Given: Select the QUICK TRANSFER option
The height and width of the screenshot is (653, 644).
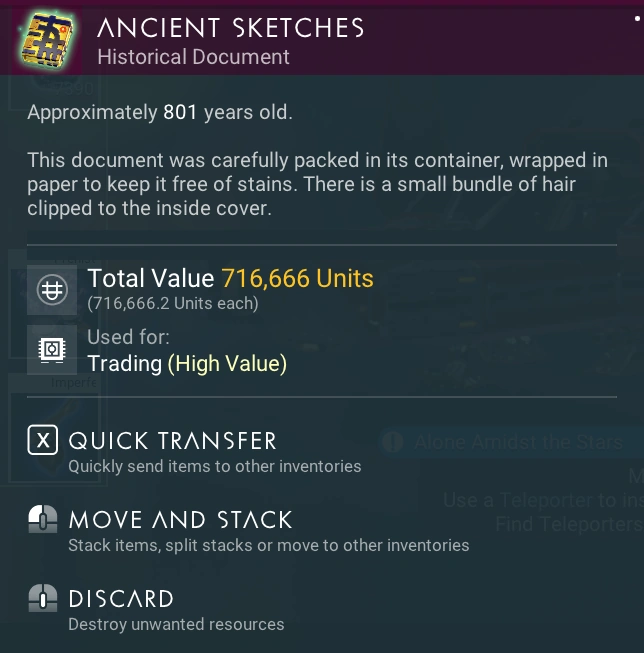Looking at the screenshot, I should coord(172,441).
